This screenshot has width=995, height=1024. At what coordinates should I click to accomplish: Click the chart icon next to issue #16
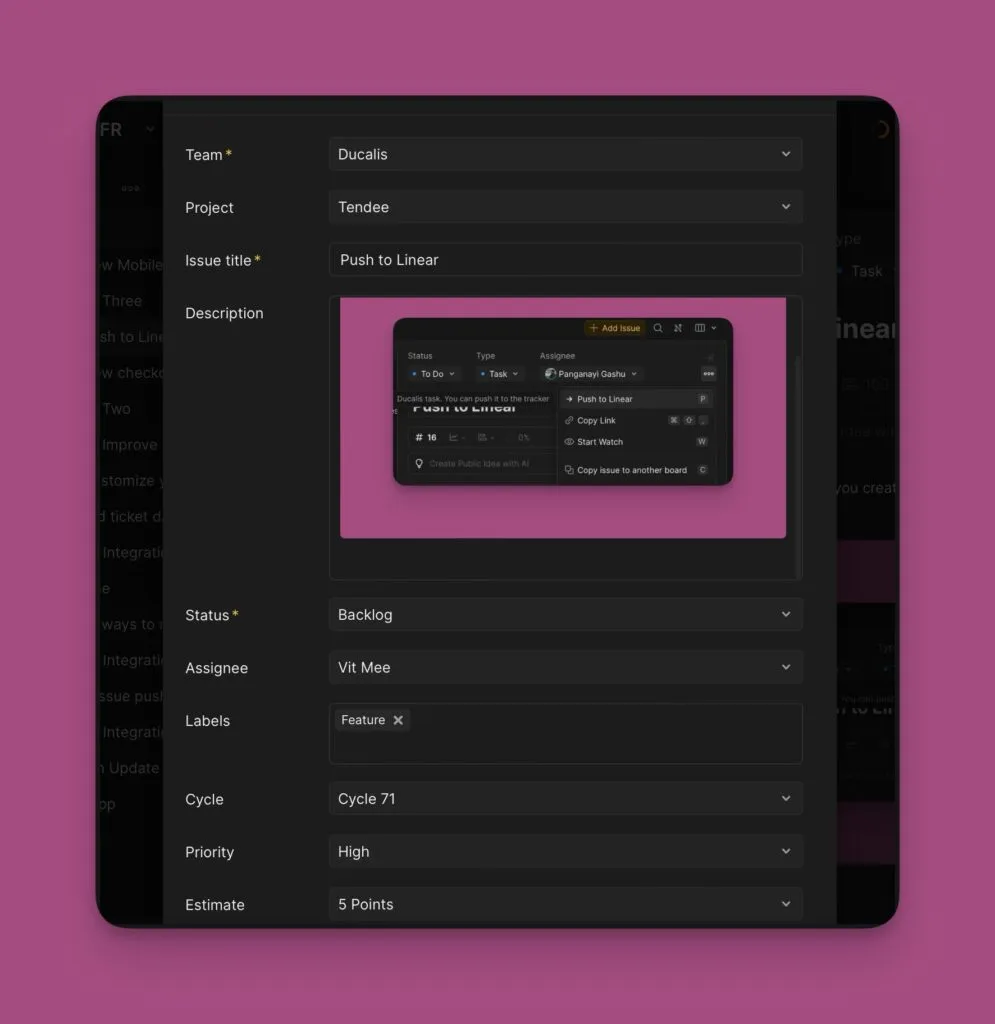[x=454, y=438]
